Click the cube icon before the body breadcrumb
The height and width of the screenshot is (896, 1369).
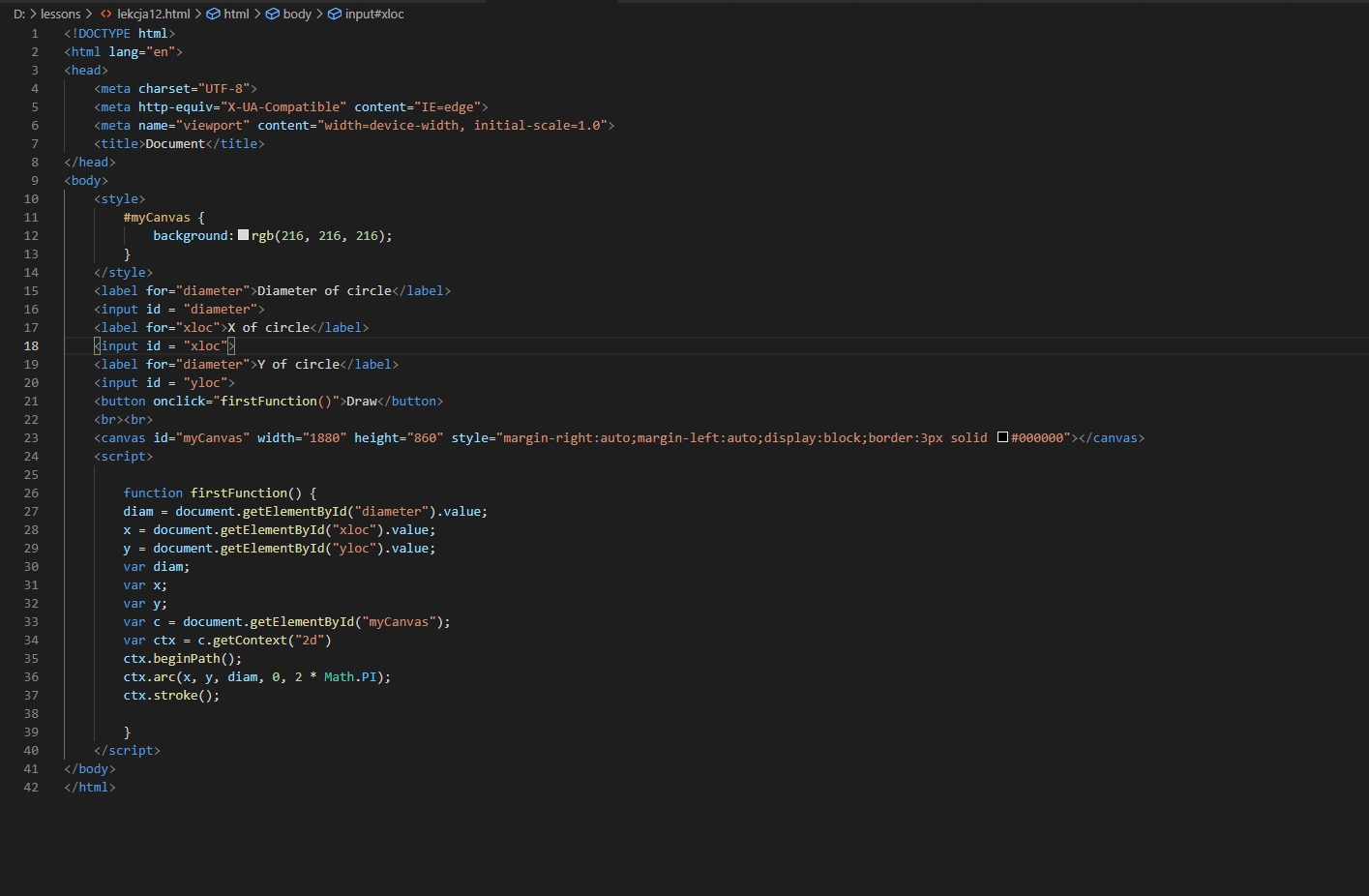273,15
